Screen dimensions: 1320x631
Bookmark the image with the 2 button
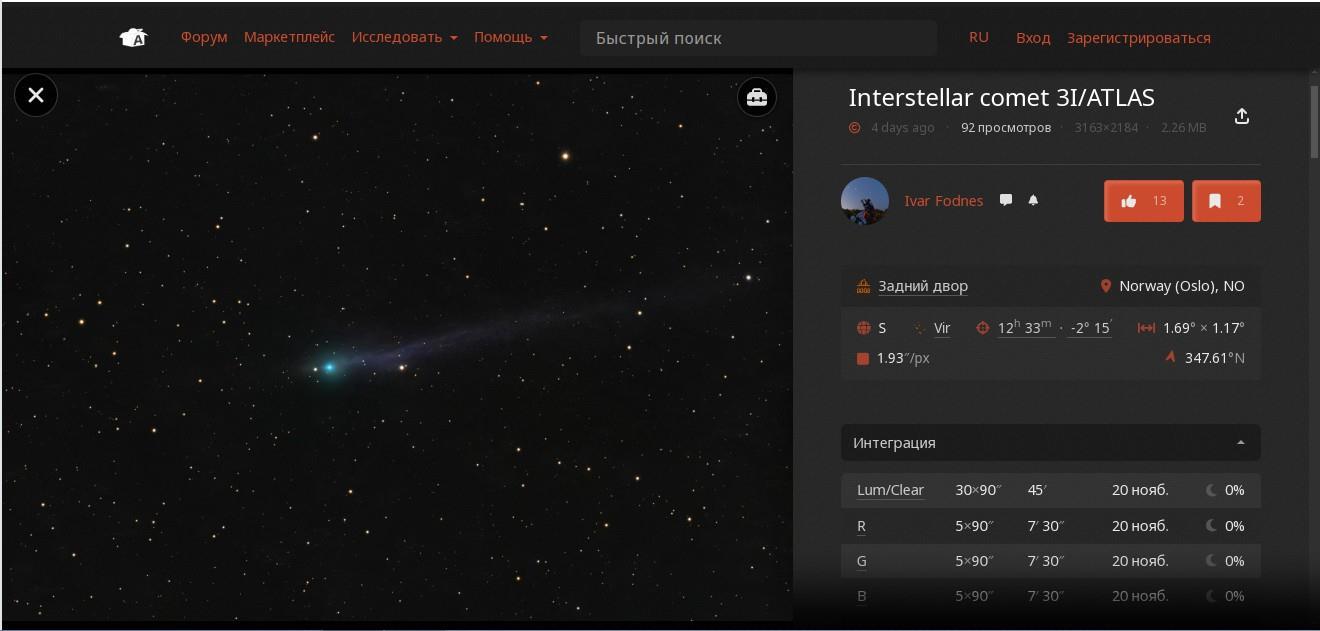click(x=1226, y=201)
